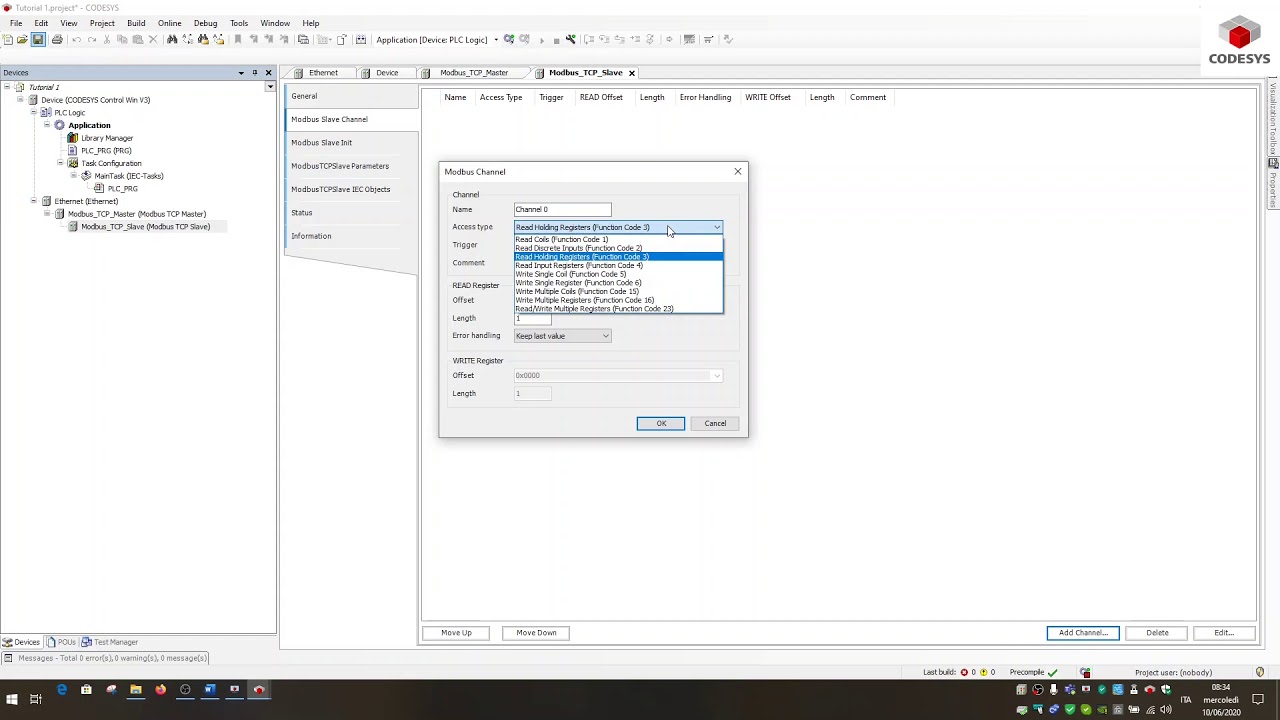Screen dimensions: 1280x720
Task: Choose Write Multiple Registers (Function Code 16)
Action: click(x=618, y=300)
